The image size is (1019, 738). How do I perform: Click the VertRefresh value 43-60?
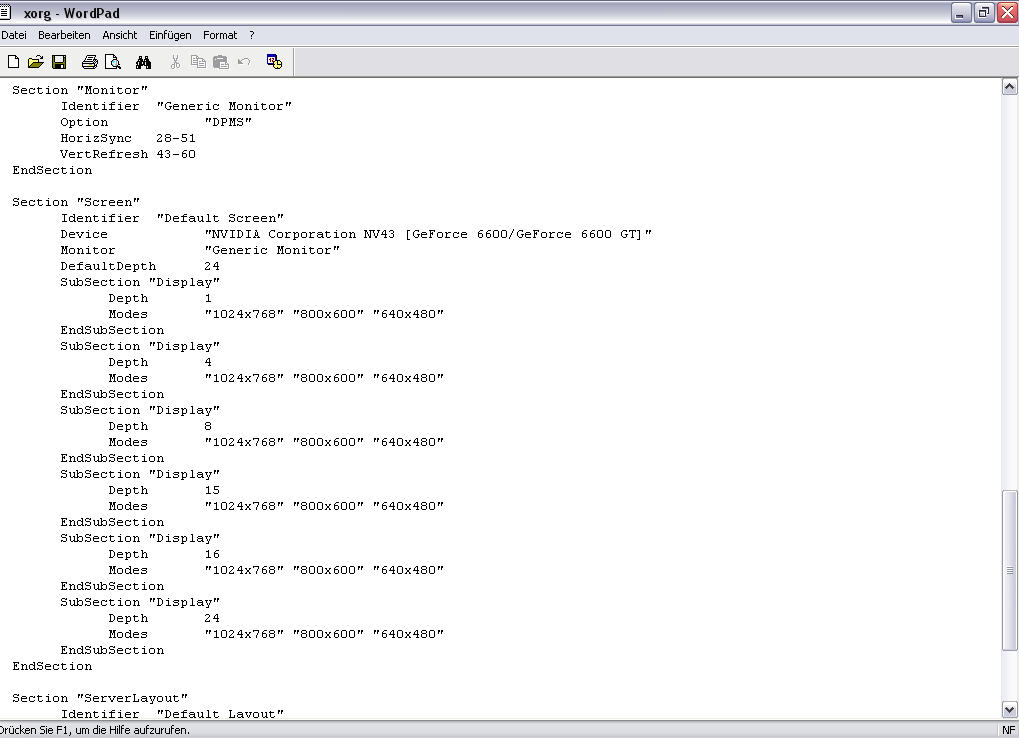pos(175,154)
